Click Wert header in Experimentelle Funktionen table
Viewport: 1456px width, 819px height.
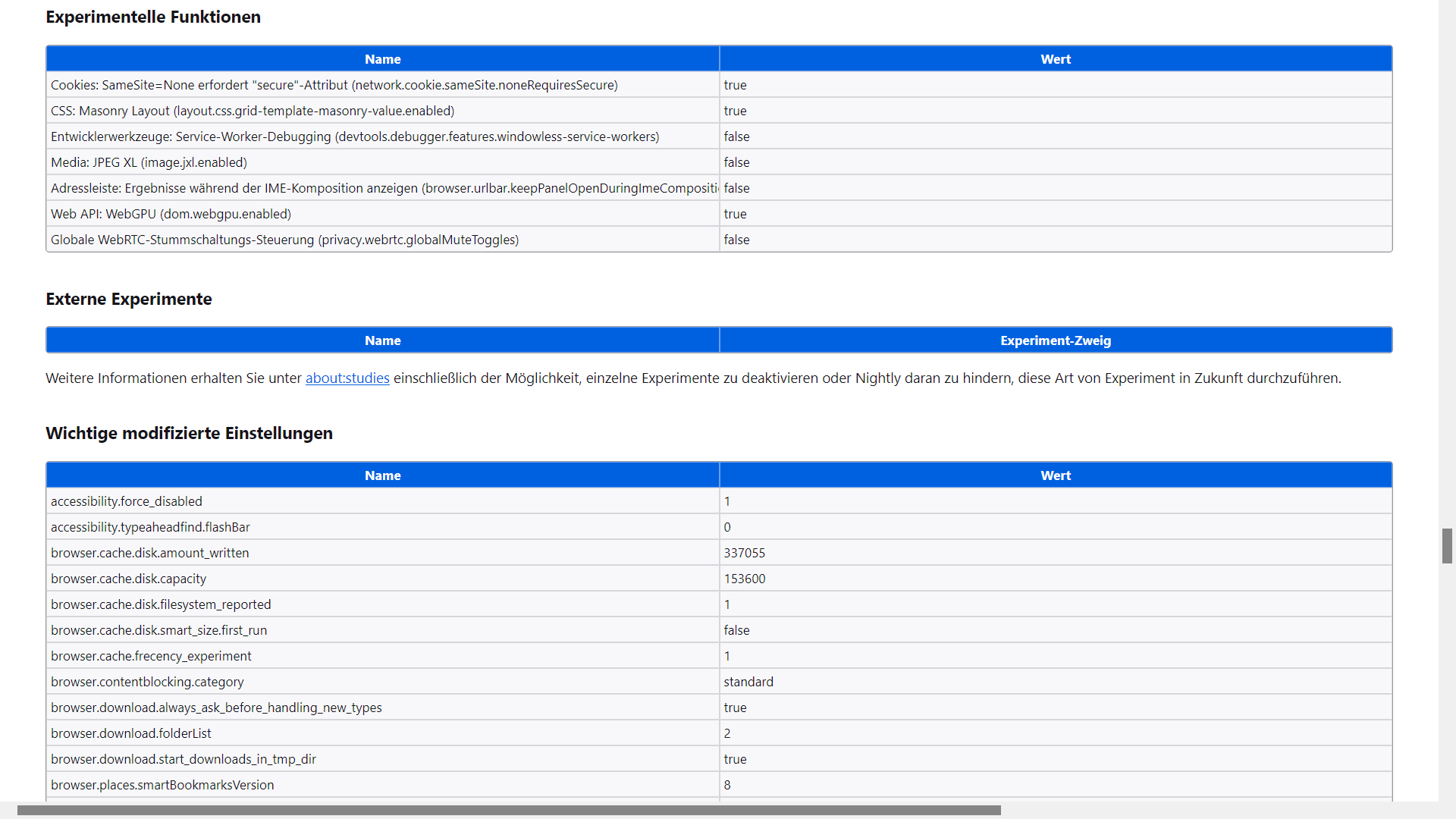coord(1055,59)
